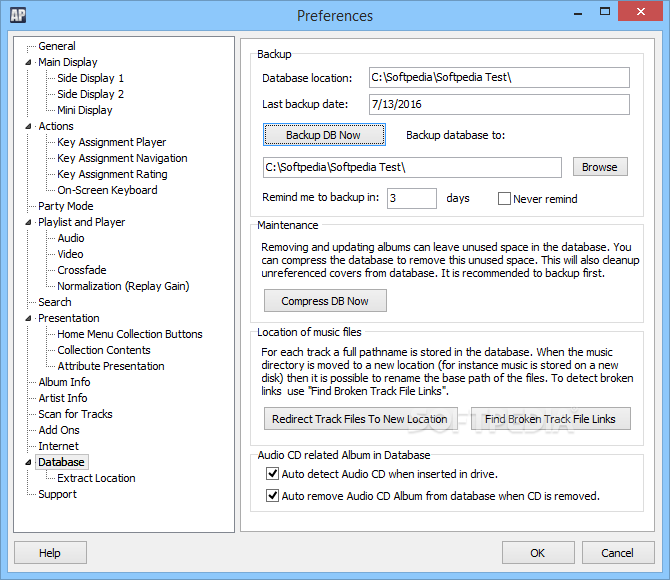Select Album Info settings
670x580 pixels.
(64, 382)
